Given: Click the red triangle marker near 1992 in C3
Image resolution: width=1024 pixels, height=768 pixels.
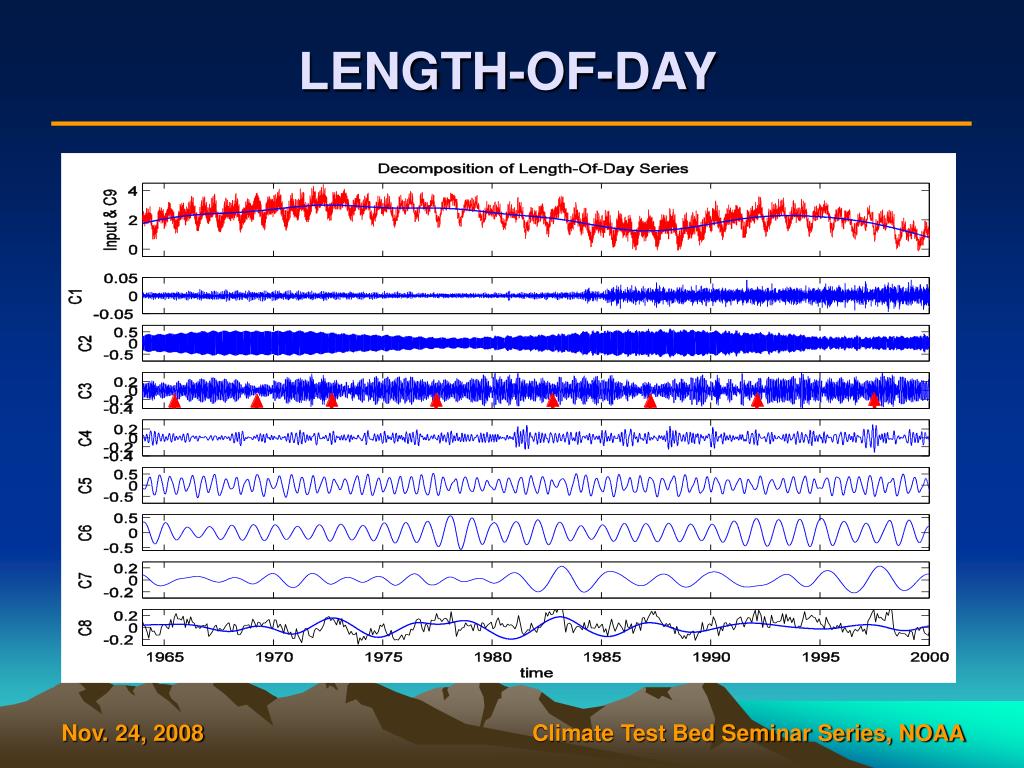Looking at the screenshot, I should point(758,400).
